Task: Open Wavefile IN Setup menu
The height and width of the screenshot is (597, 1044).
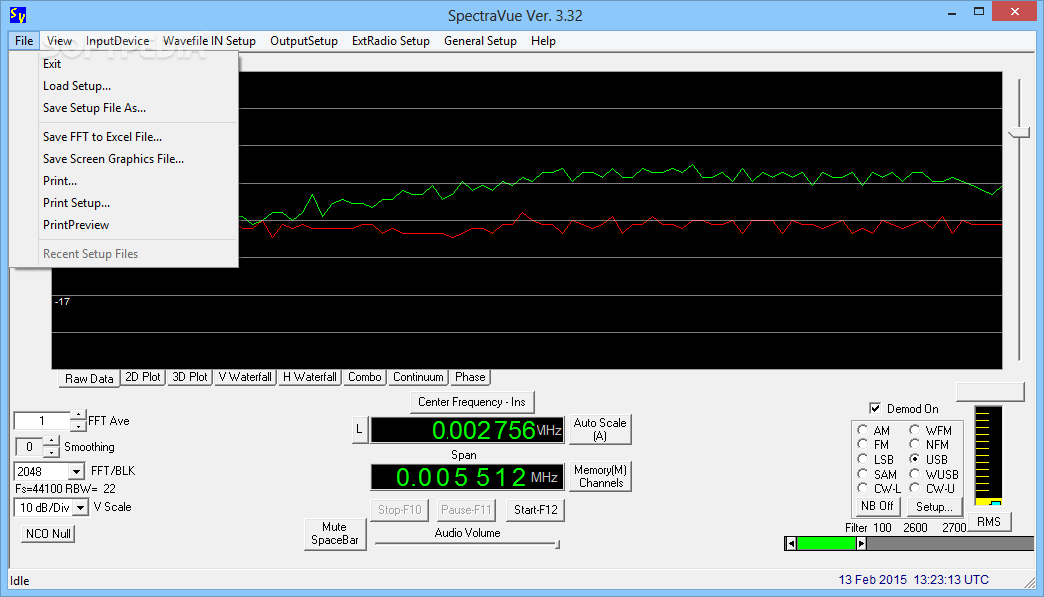Action: (x=209, y=41)
